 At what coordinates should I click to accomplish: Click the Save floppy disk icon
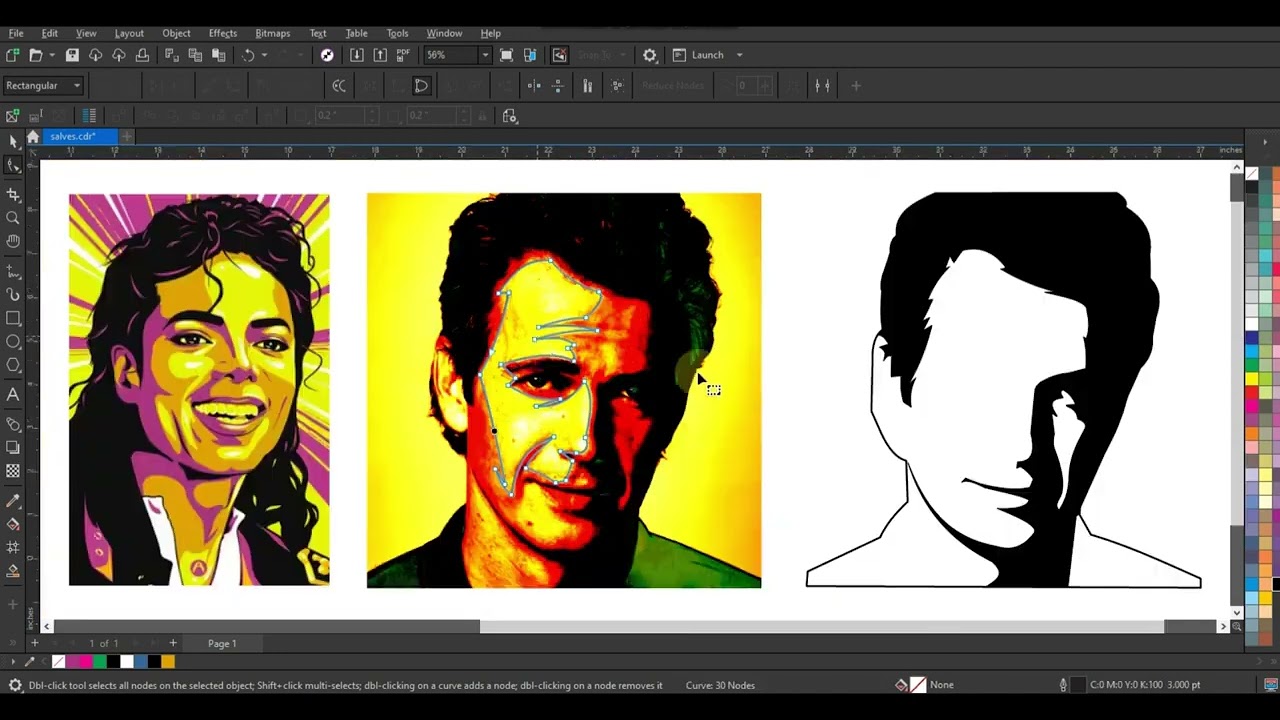click(72, 55)
